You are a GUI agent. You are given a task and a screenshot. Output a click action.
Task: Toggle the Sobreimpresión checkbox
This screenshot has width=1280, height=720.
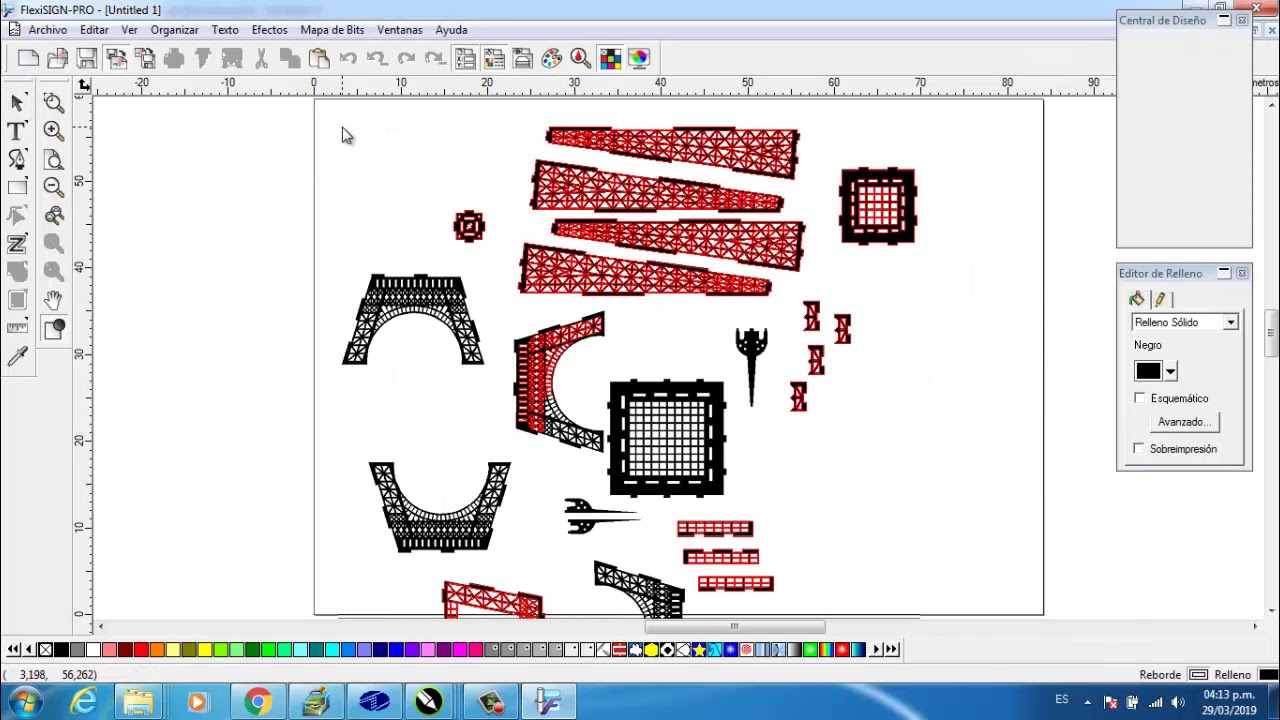(x=1139, y=449)
